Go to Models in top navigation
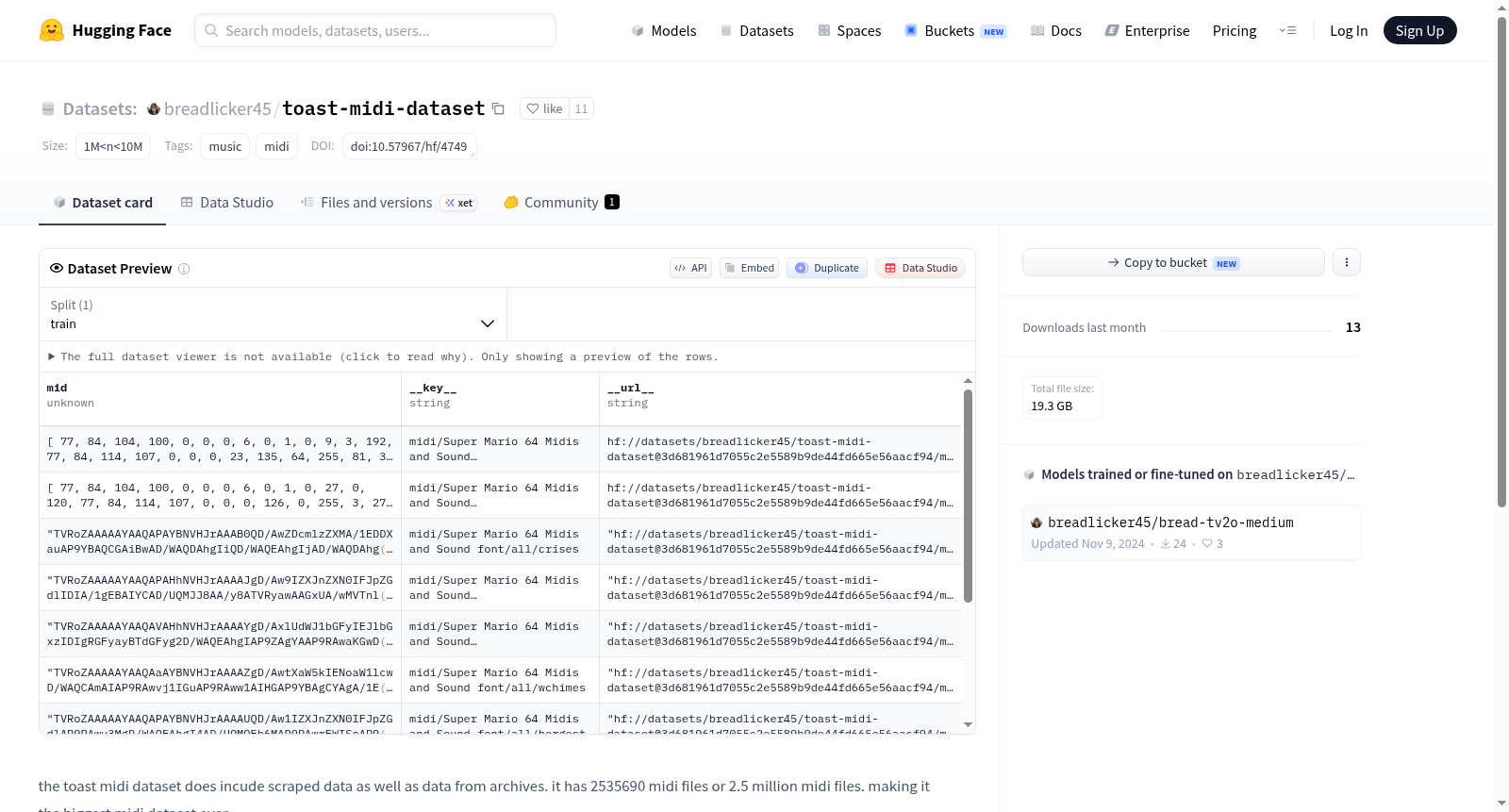This screenshot has width=1509, height=812. tap(664, 30)
